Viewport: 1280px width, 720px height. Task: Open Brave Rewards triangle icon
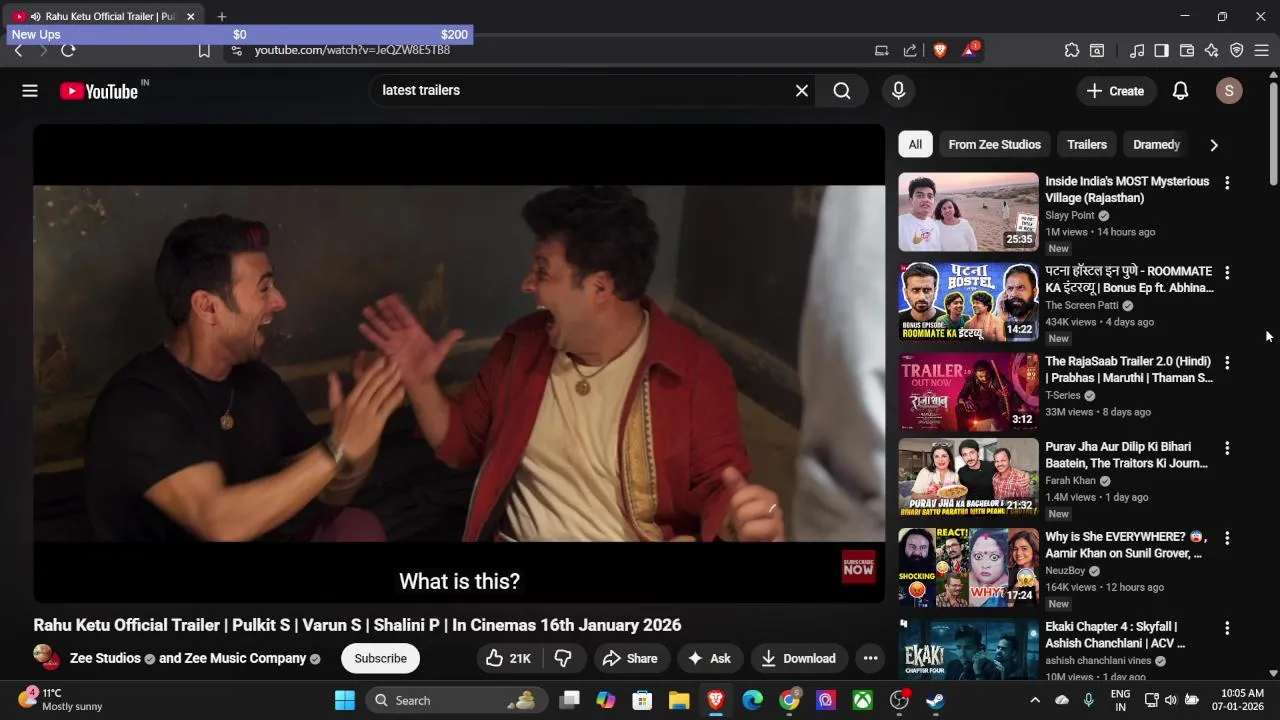[x=970, y=49]
